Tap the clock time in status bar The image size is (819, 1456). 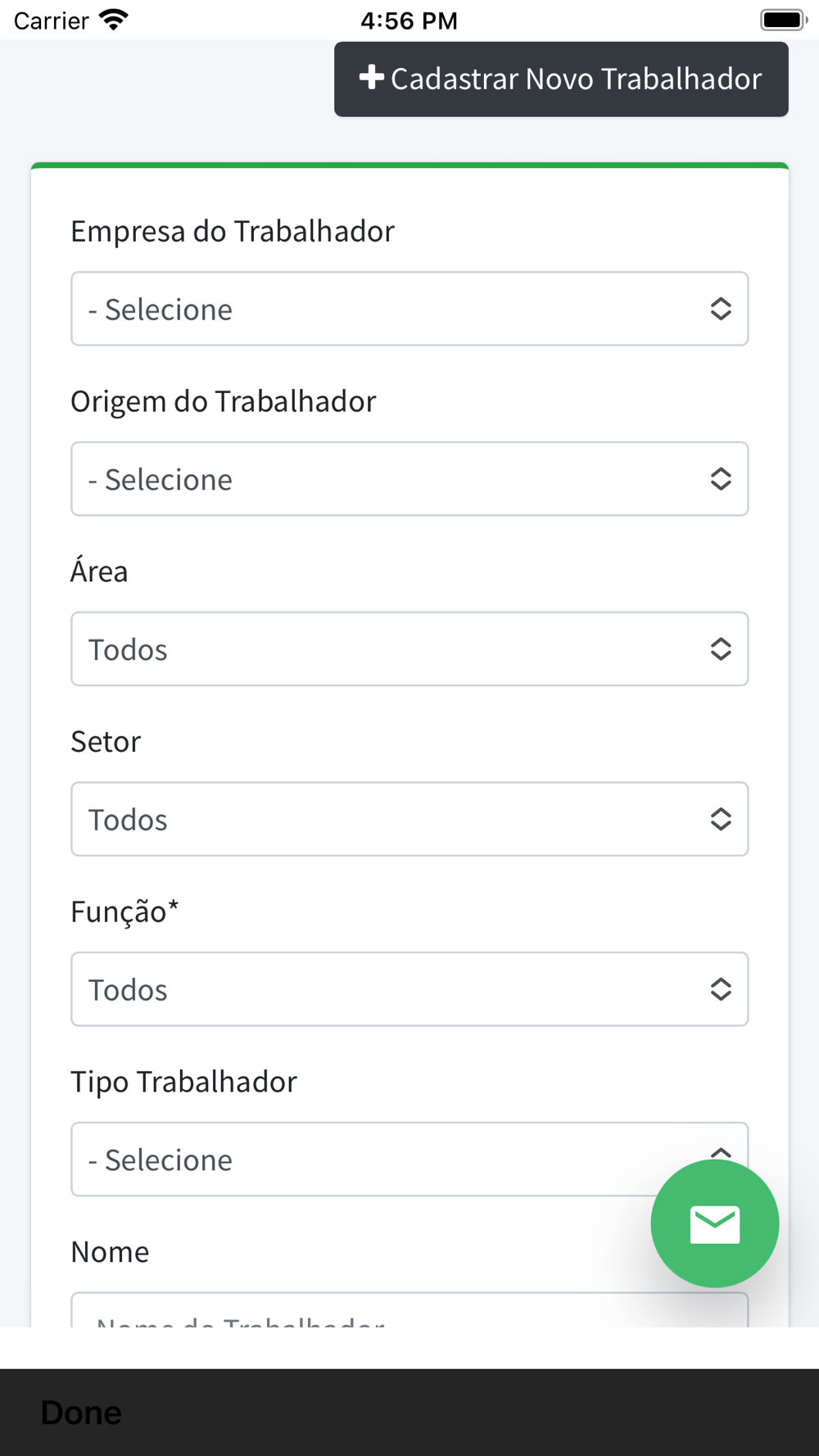click(409, 20)
